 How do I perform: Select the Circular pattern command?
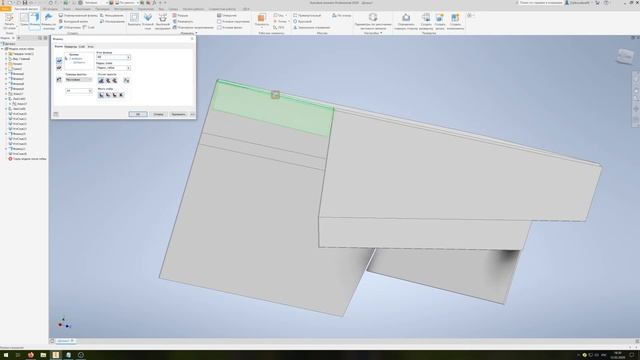coord(302,21)
